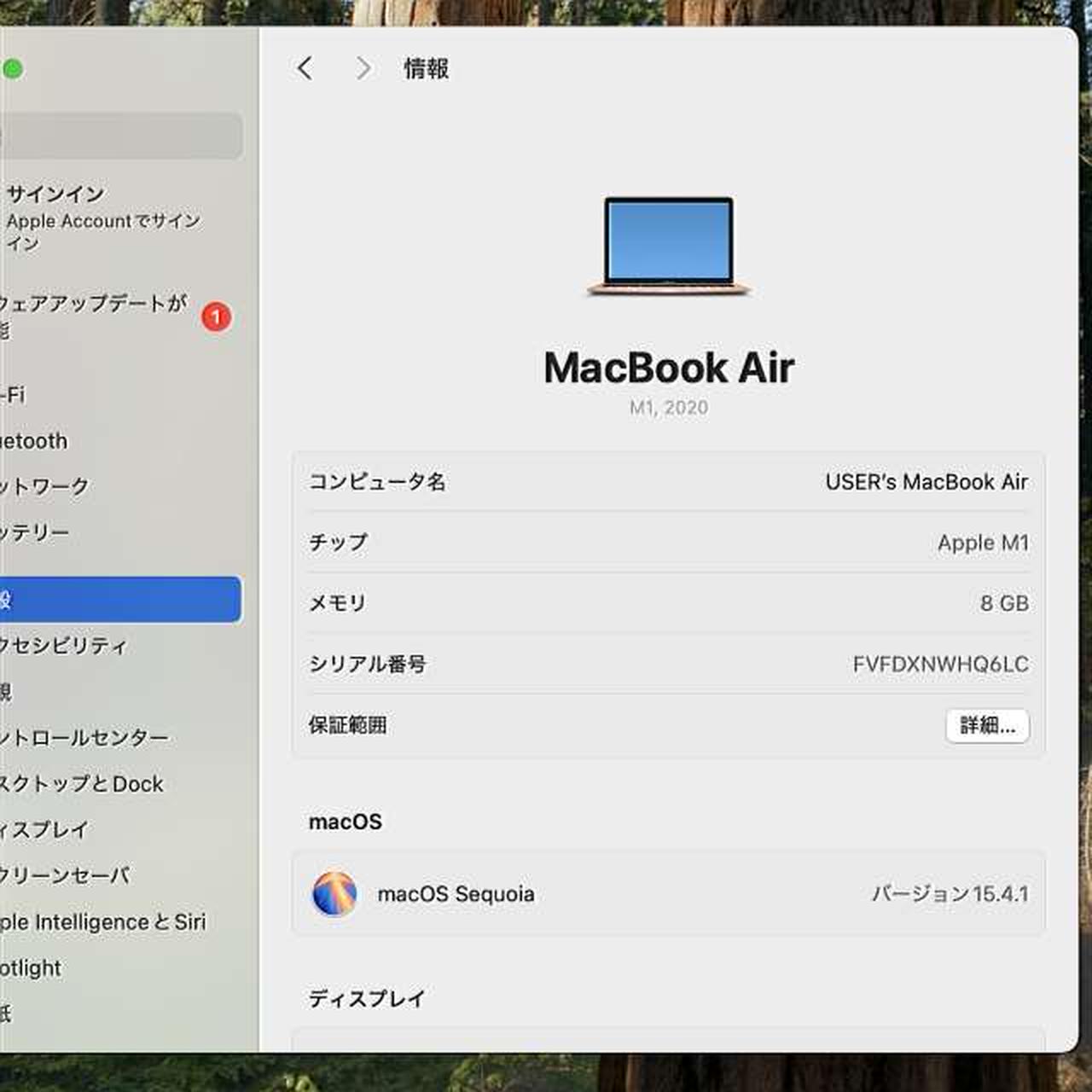Click the computer name USER's MacBook Air
This screenshot has width=1092, height=1092.
(x=926, y=482)
